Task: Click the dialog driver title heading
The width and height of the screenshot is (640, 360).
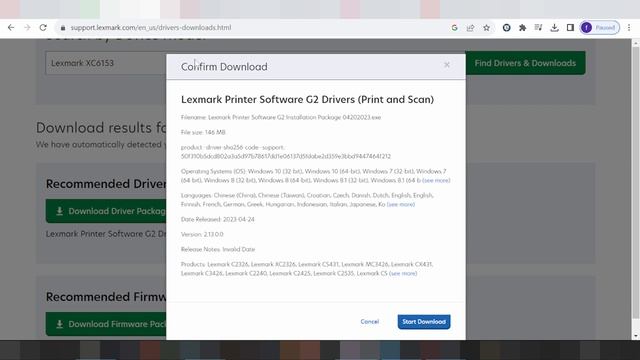Action: [x=307, y=100]
